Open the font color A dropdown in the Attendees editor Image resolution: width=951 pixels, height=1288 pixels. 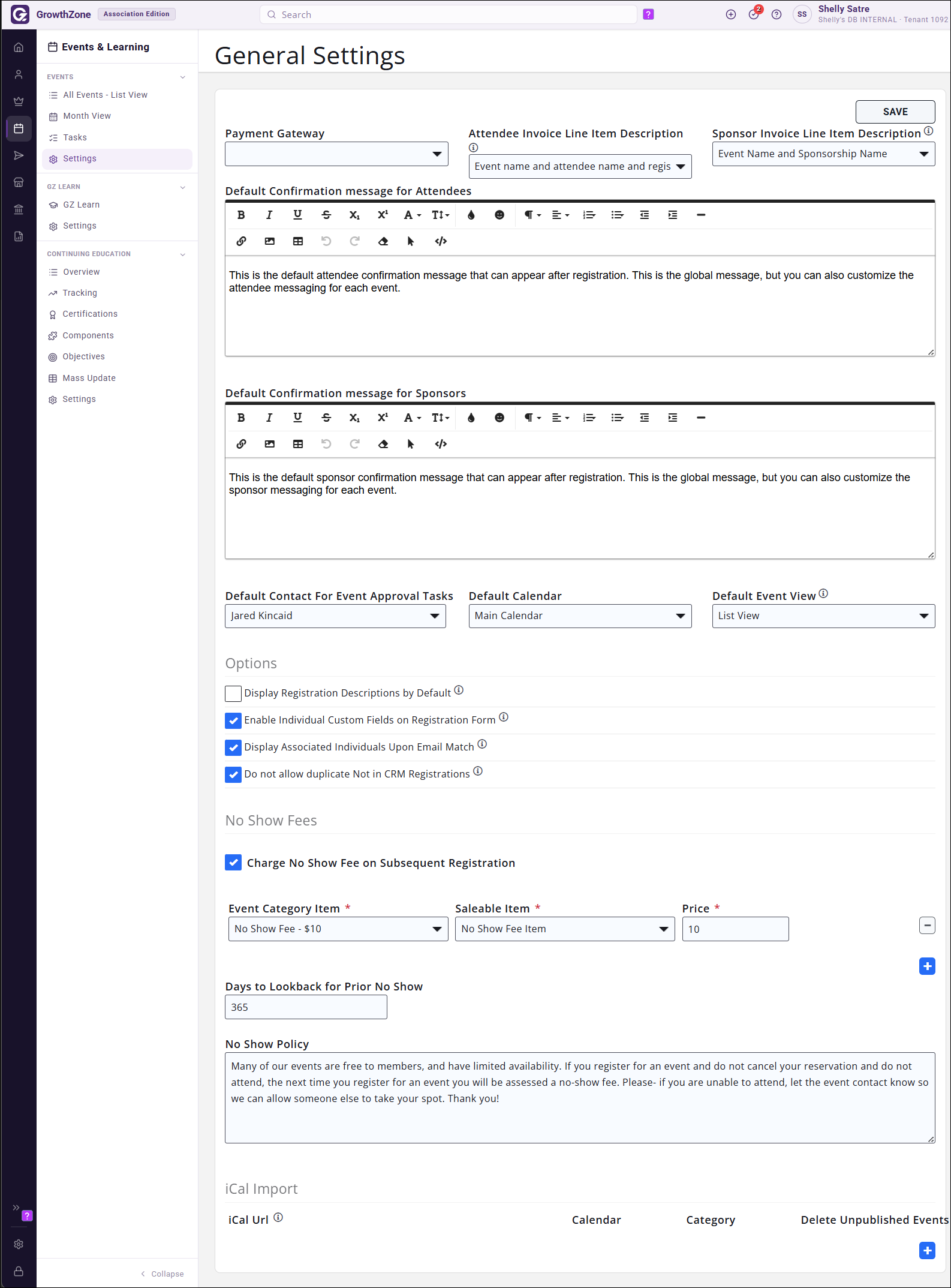pos(413,215)
